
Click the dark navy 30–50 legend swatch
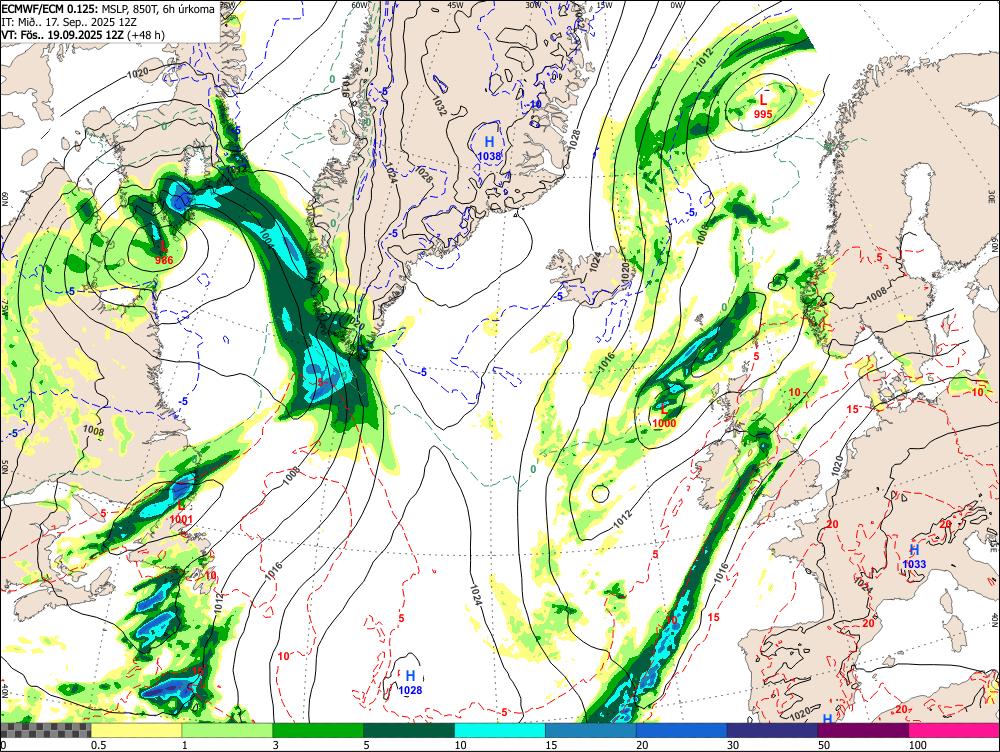[772, 730]
